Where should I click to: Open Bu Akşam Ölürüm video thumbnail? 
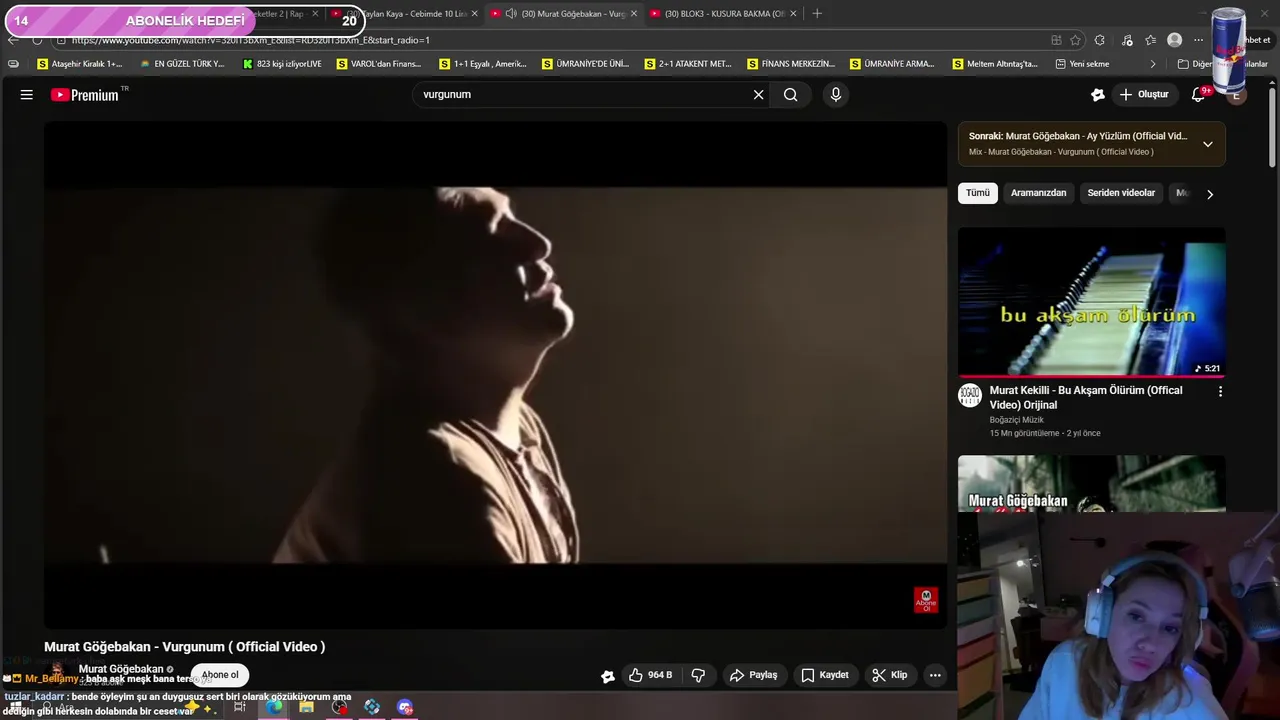click(1091, 303)
